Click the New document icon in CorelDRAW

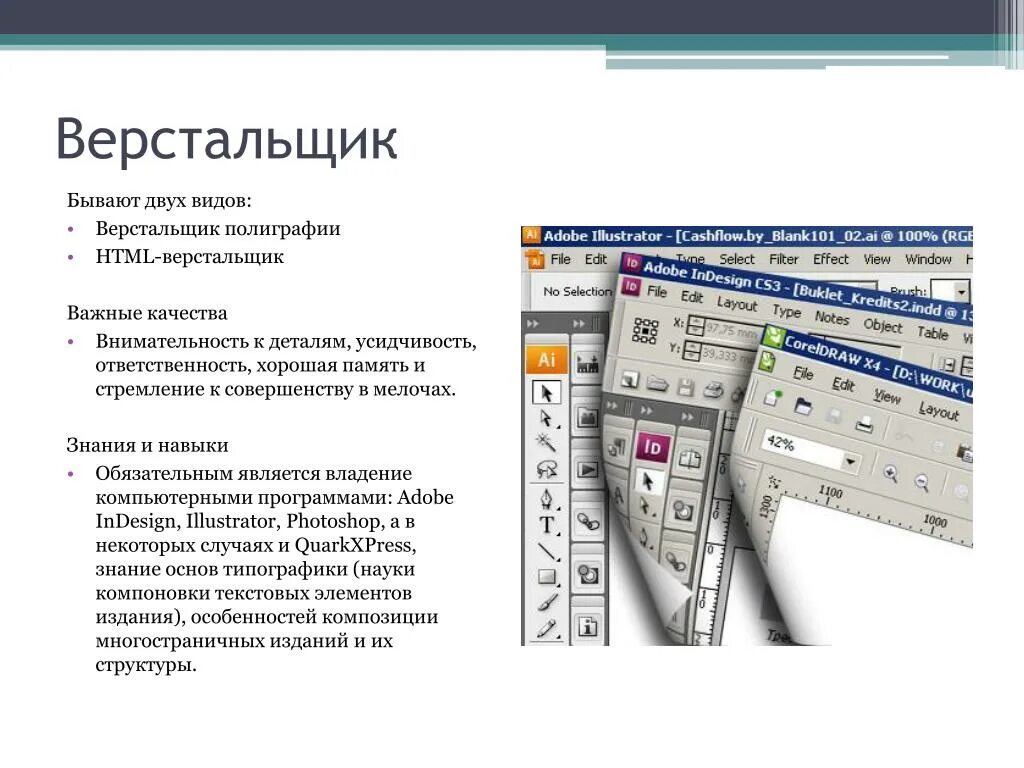(774, 396)
